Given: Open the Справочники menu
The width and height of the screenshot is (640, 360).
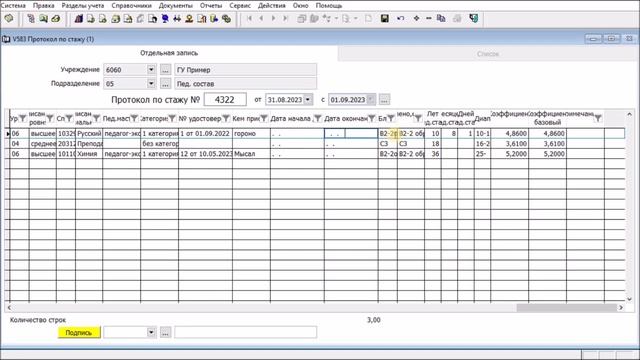Looking at the screenshot, I should (131, 6).
